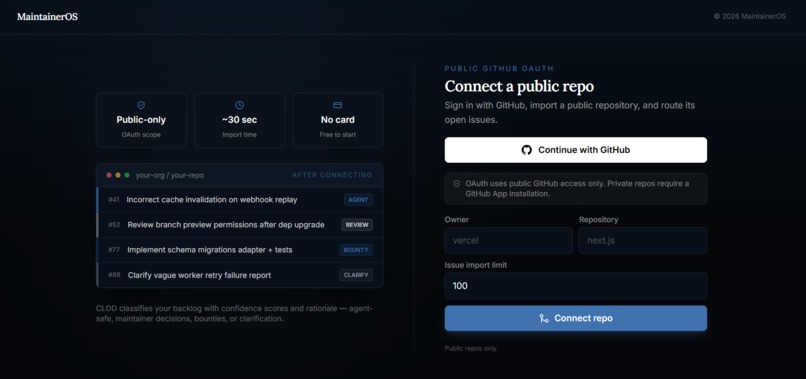
Task: Click the 'PUBLIC GITHUB OAUTH' label
Action: point(499,68)
